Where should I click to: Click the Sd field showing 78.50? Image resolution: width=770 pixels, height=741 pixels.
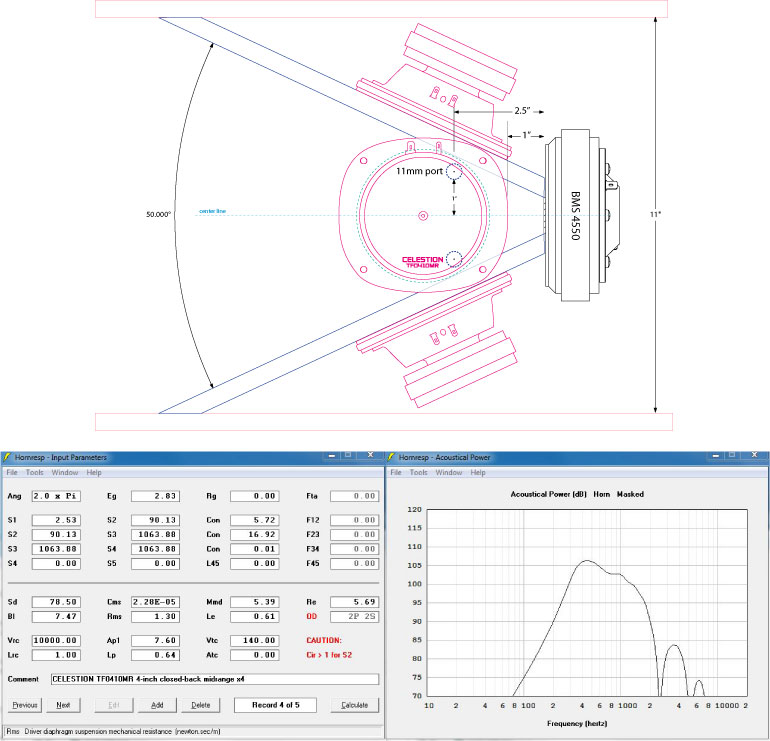pos(56,602)
